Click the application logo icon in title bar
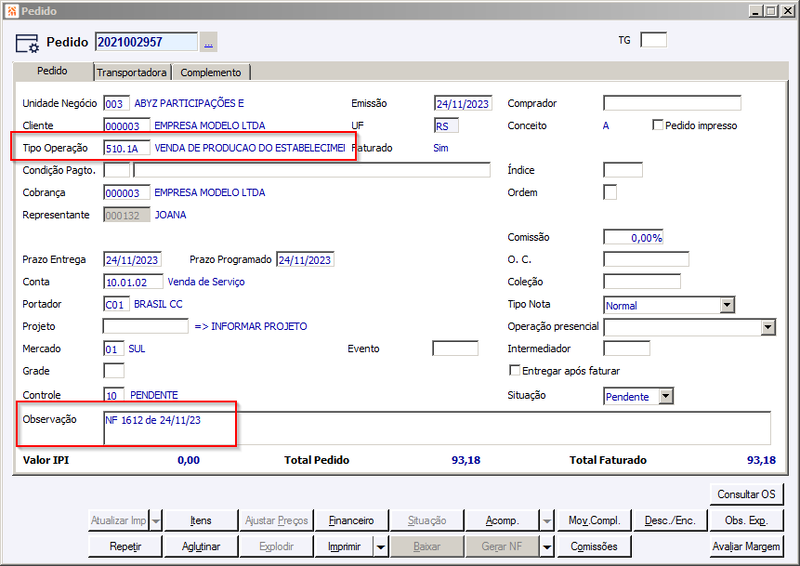800x566 pixels. 12,11
